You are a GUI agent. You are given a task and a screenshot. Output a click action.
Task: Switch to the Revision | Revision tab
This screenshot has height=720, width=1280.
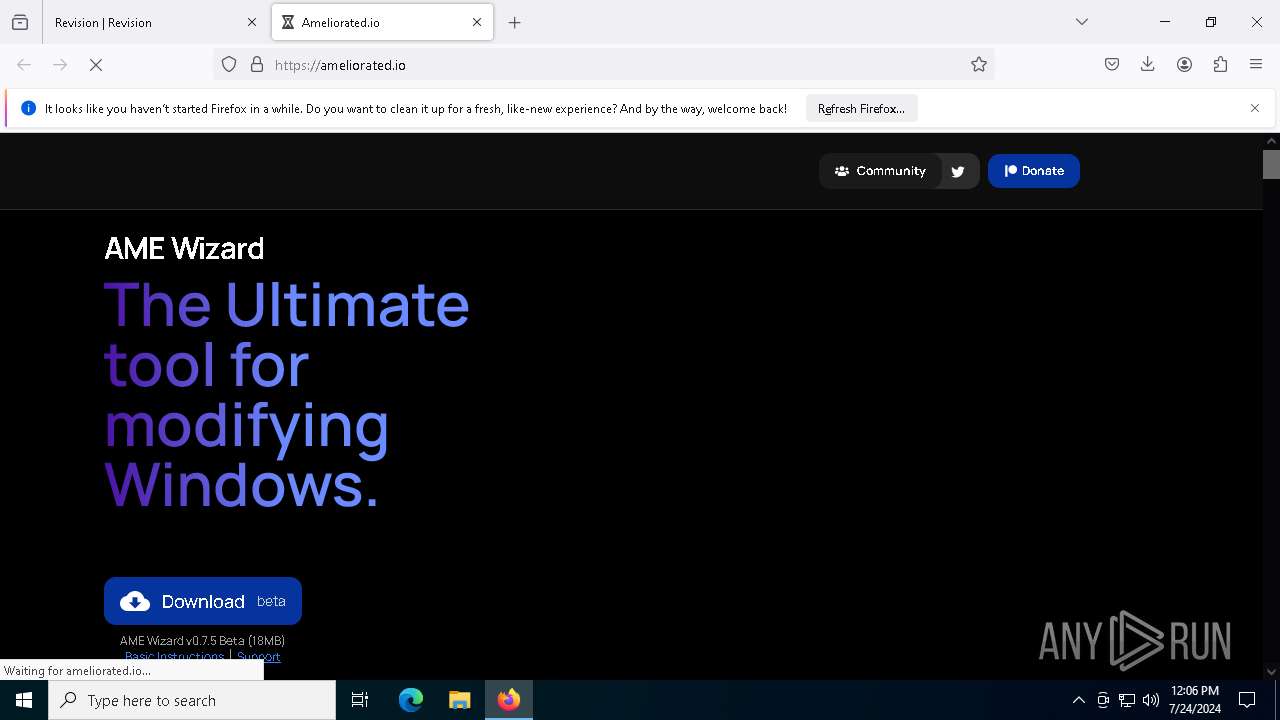pos(155,22)
